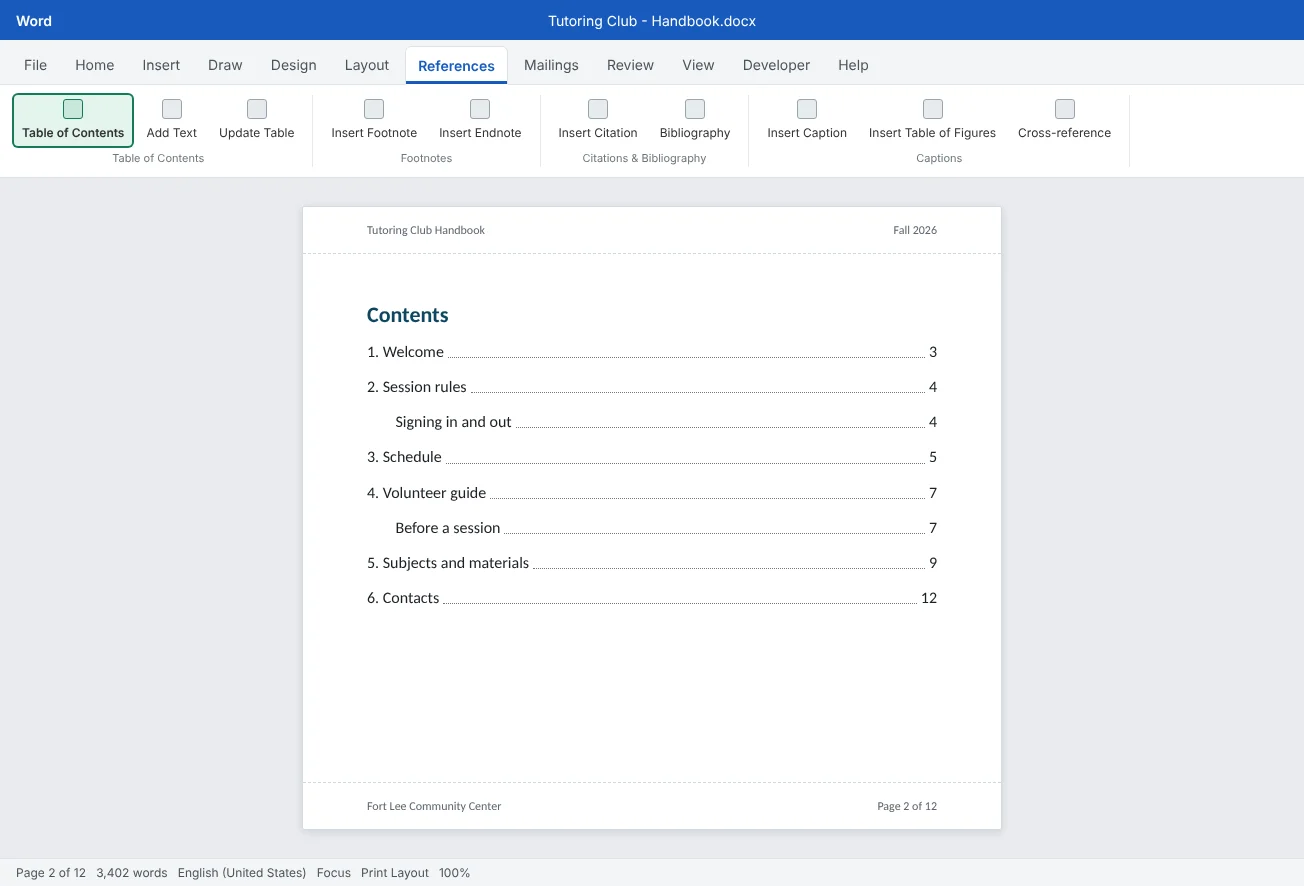Click Insert Table of Figures
1304x886 pixels.
(932, 120)
